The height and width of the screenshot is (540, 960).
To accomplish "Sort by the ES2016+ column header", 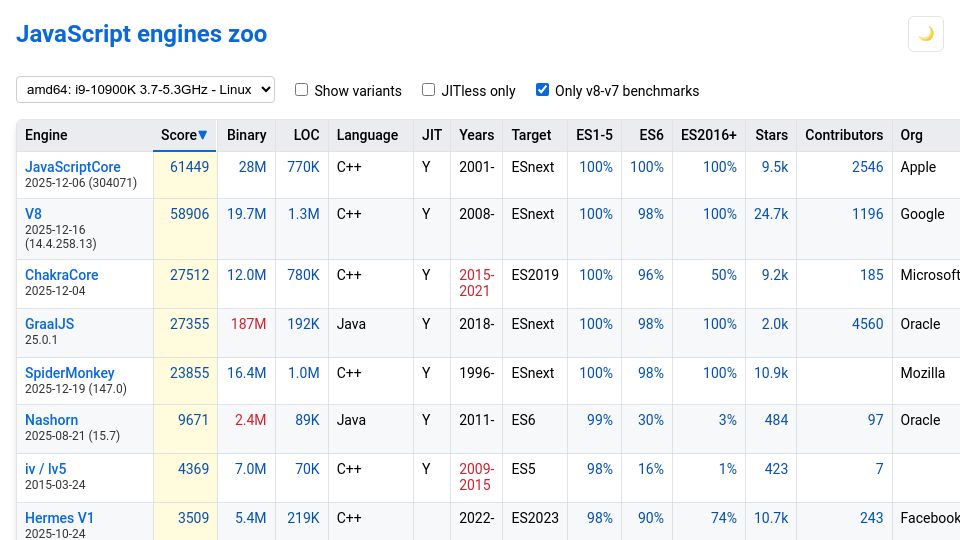I will click(709, 135).
